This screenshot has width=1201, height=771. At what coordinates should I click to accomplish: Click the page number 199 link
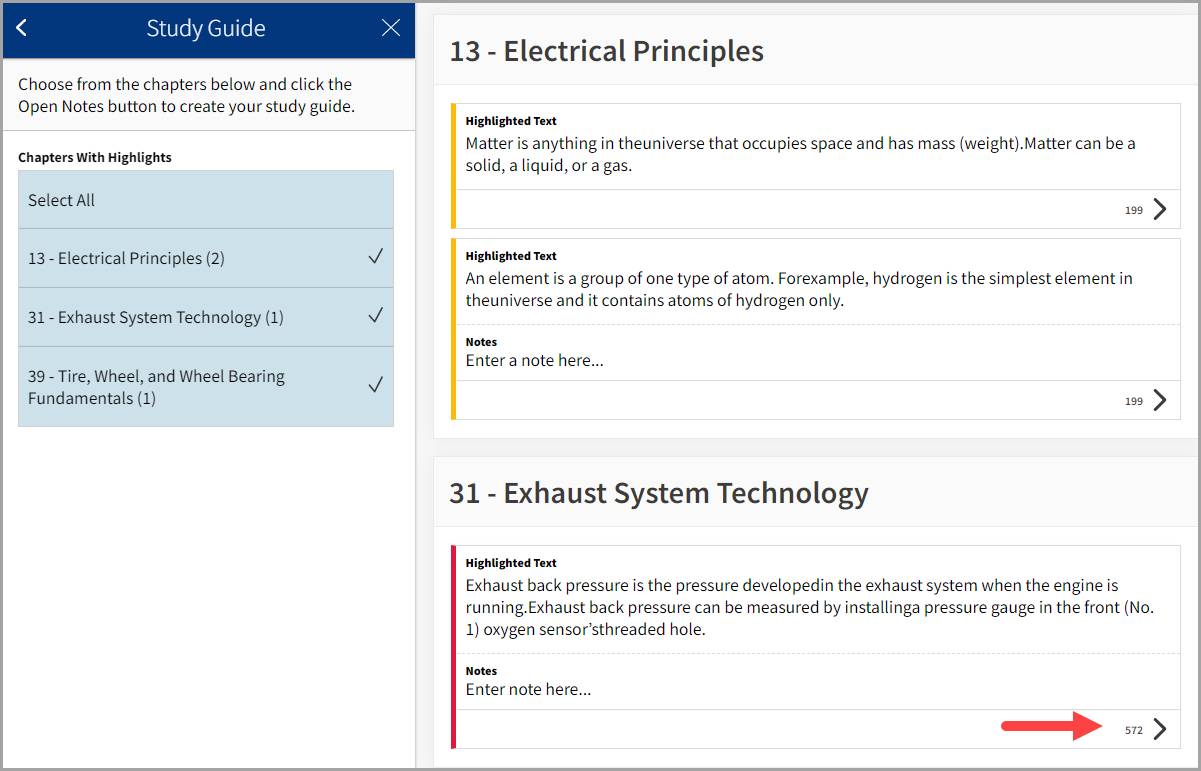pos(1134,209)
